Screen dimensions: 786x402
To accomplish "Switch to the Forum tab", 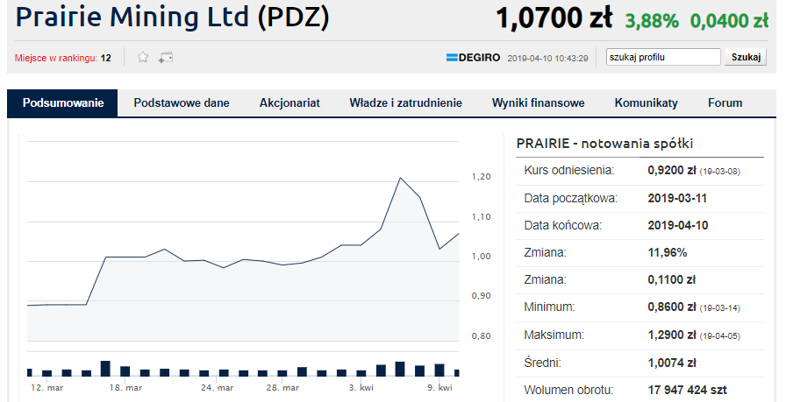I will click(725, 103).
